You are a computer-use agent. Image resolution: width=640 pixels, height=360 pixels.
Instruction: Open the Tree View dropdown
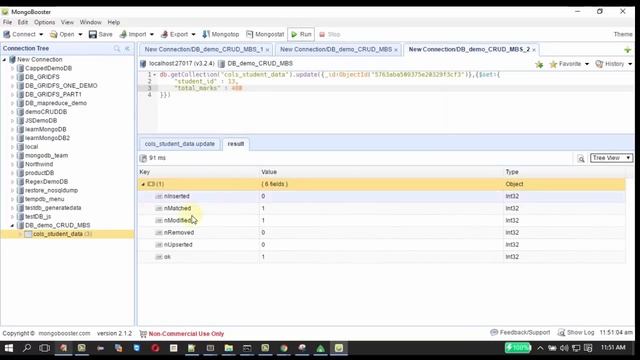point(611,158)
